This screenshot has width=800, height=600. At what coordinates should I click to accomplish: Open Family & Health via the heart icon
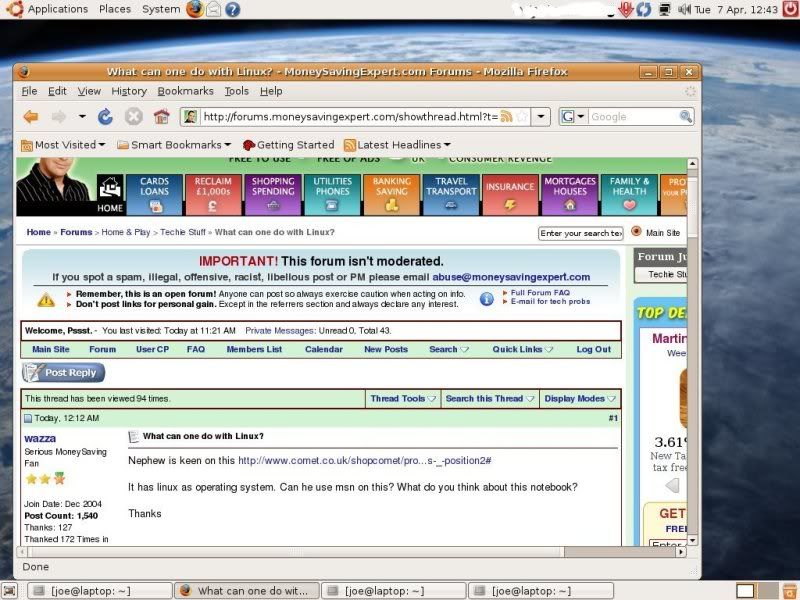click(x=629, y=204)
